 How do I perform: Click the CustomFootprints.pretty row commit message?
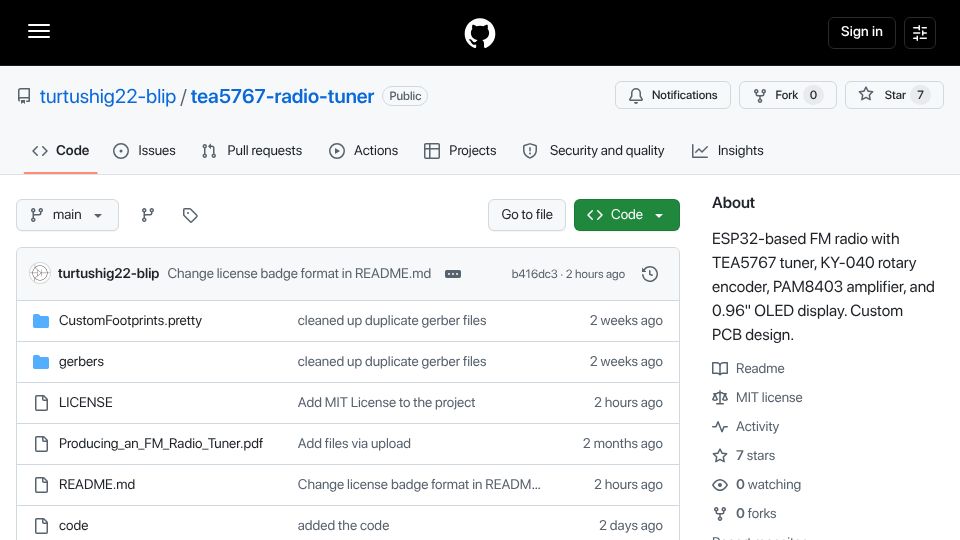tap(392, 320)
